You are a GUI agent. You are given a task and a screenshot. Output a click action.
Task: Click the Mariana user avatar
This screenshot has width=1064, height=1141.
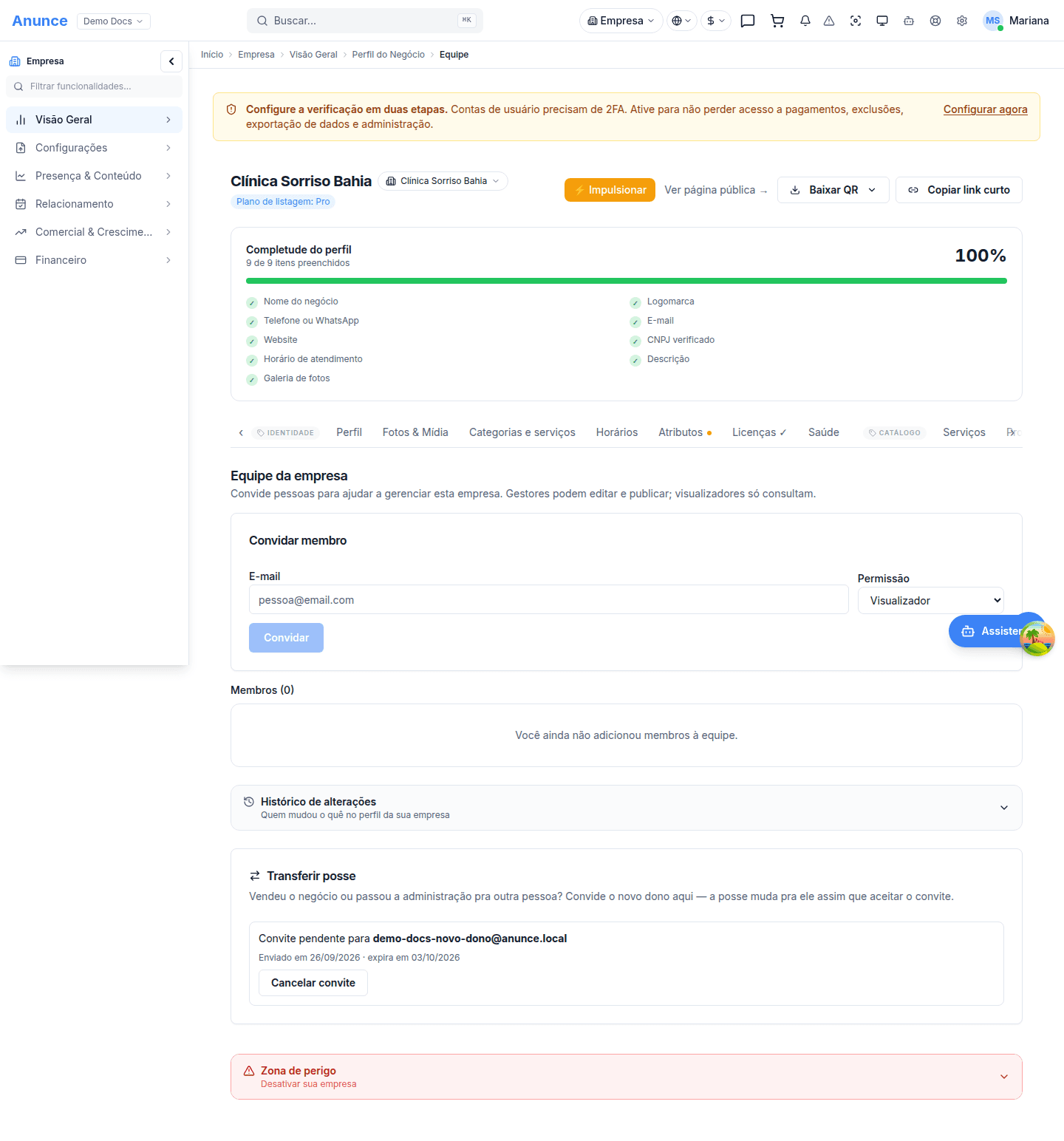(993, 21)
